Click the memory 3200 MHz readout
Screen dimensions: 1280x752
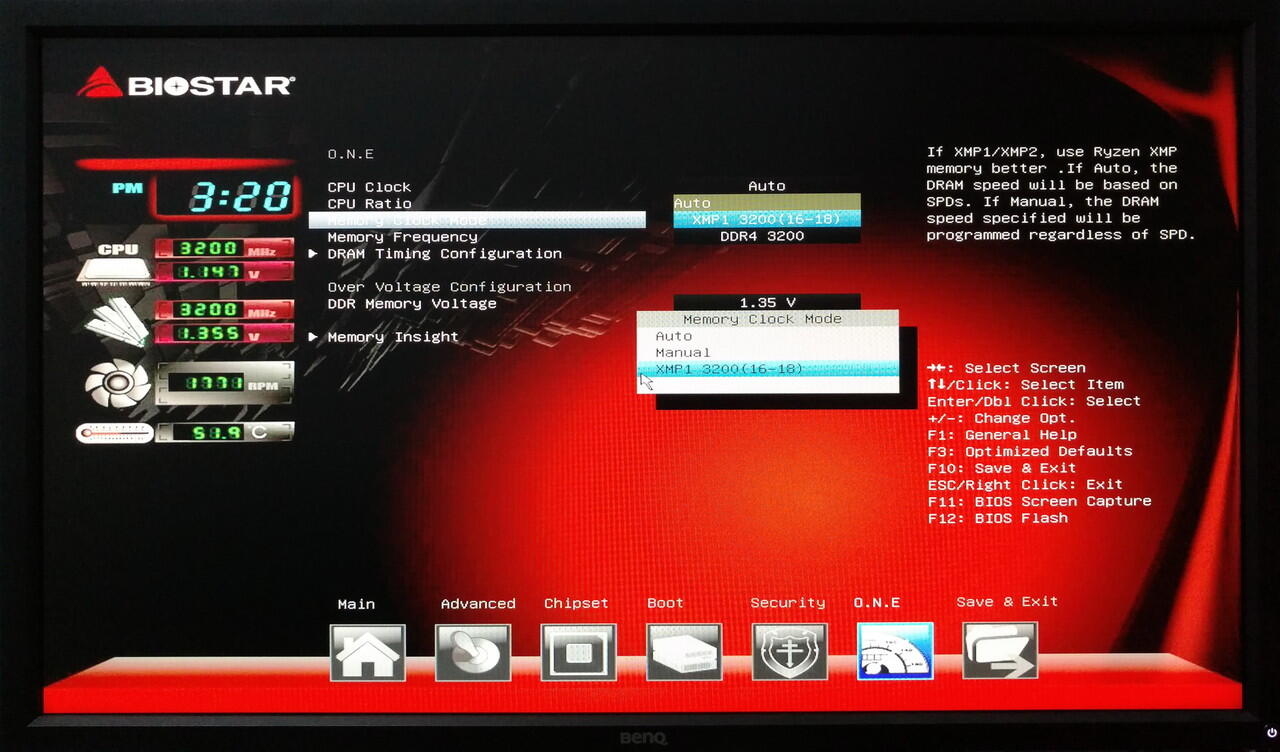coord(224,310)
